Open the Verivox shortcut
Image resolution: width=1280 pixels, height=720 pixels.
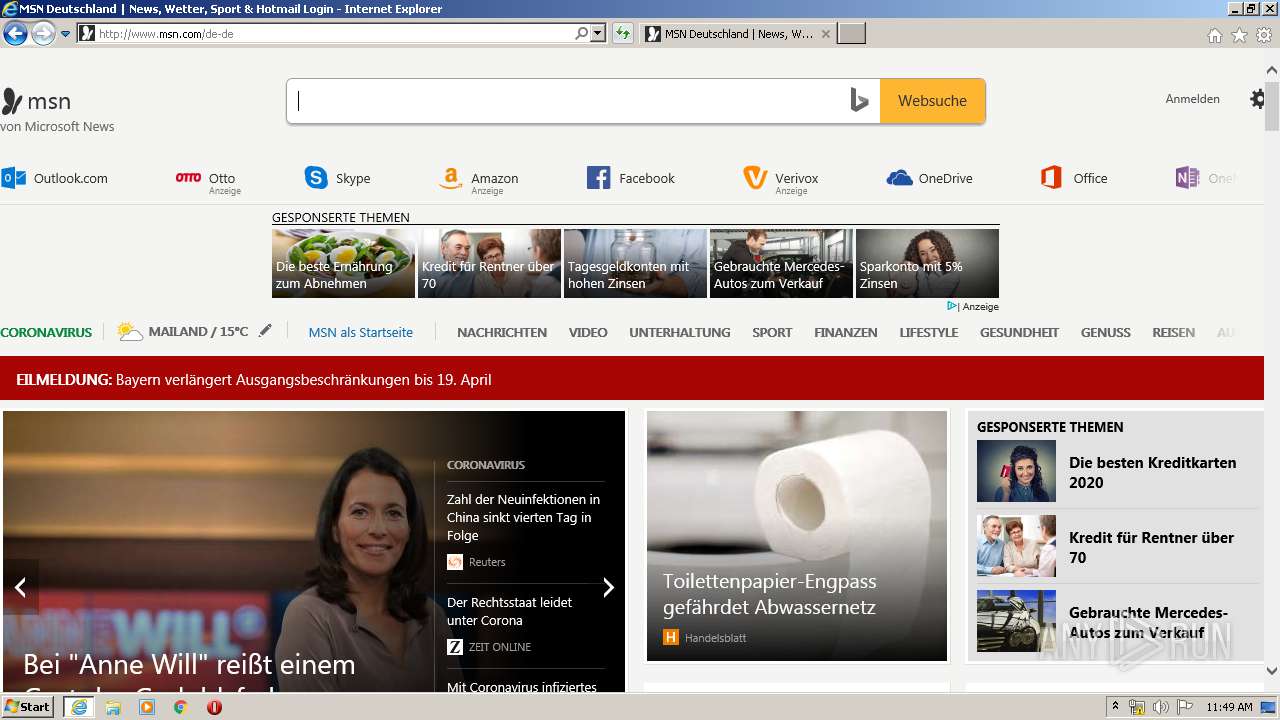(781, 180)
